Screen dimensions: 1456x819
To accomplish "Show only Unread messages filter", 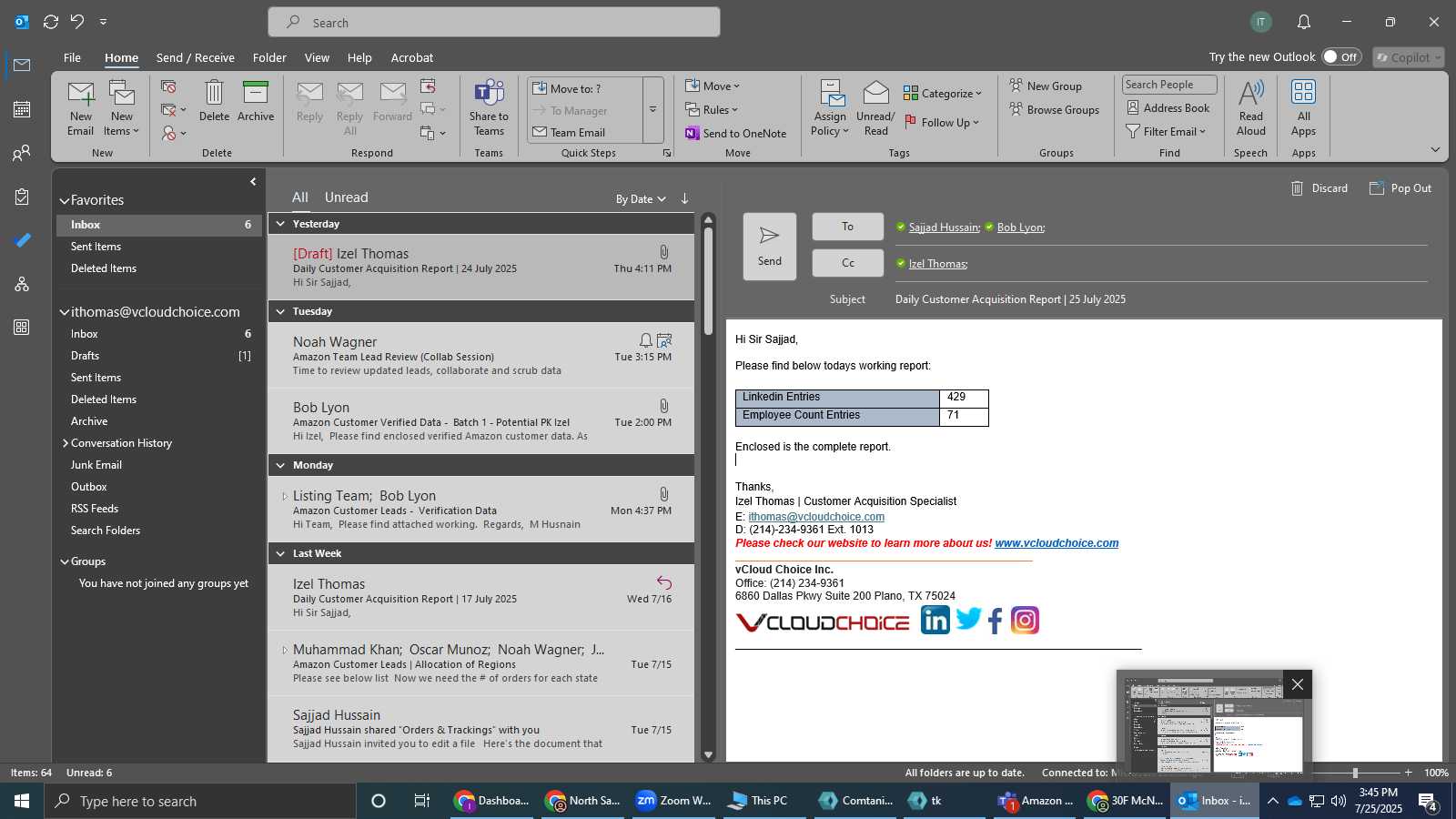I will pyautogui.click(x=347, y=197).
